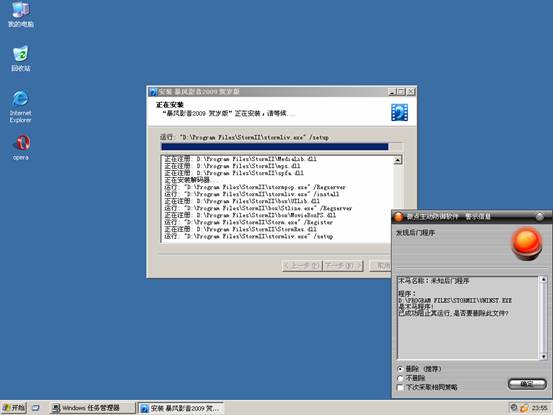Click the Cancel button in installer
The image size is (553, 415).
pyautogui.click(x=382, y=266)
